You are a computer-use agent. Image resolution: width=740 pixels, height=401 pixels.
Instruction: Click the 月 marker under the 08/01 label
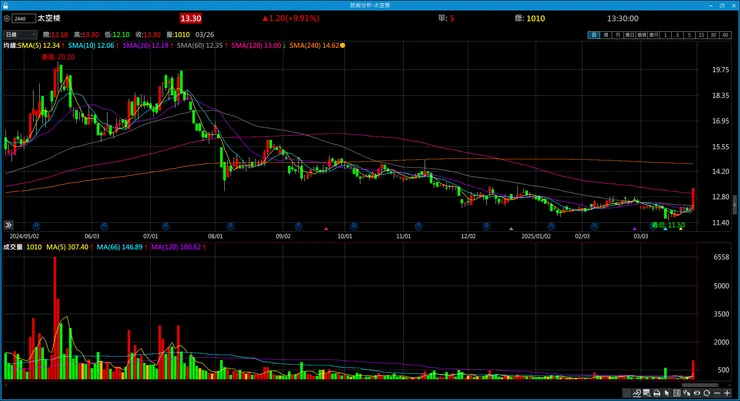pyautogui.click(x=230, y=226)
